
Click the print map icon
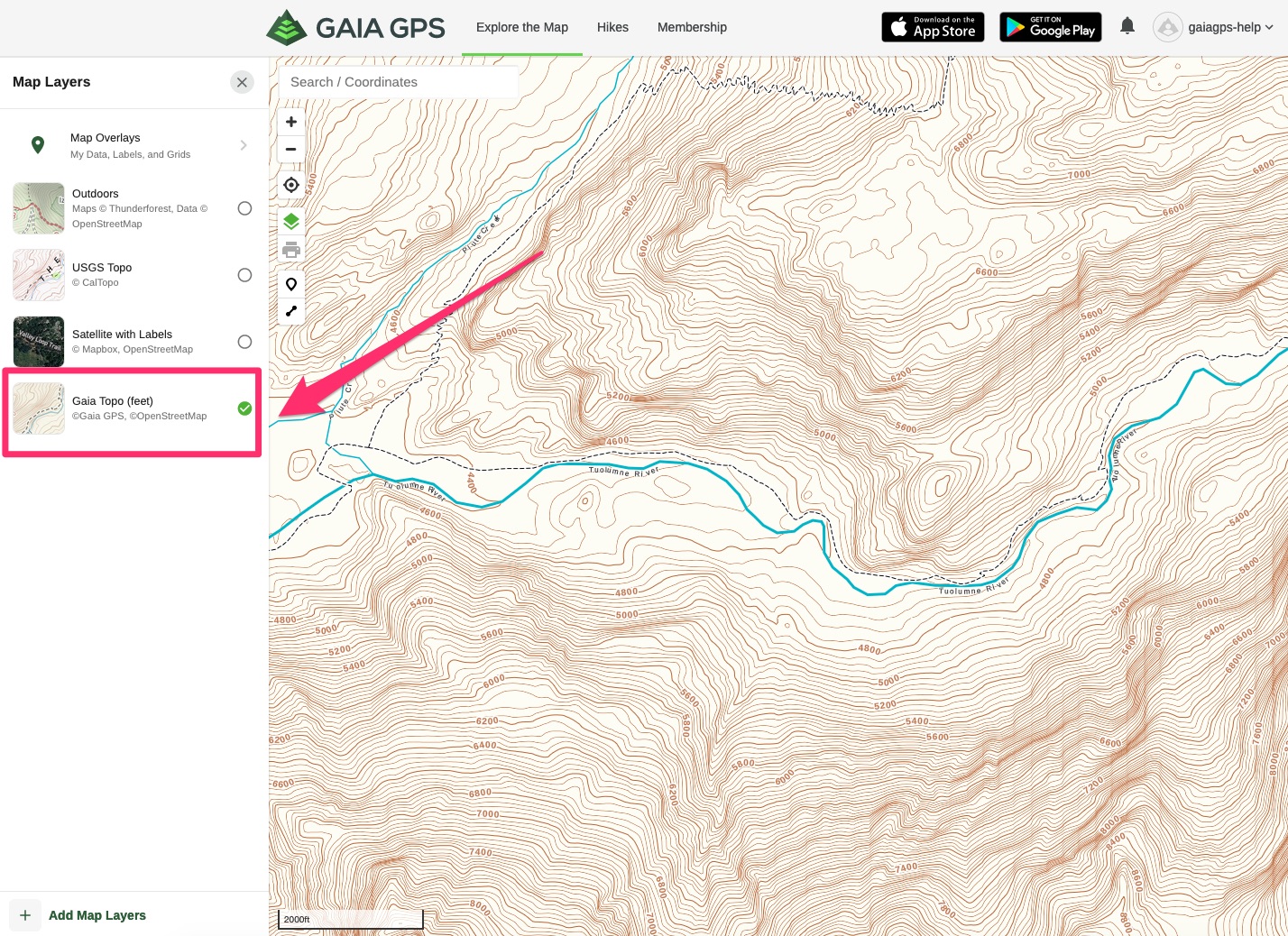pos(291,250)
